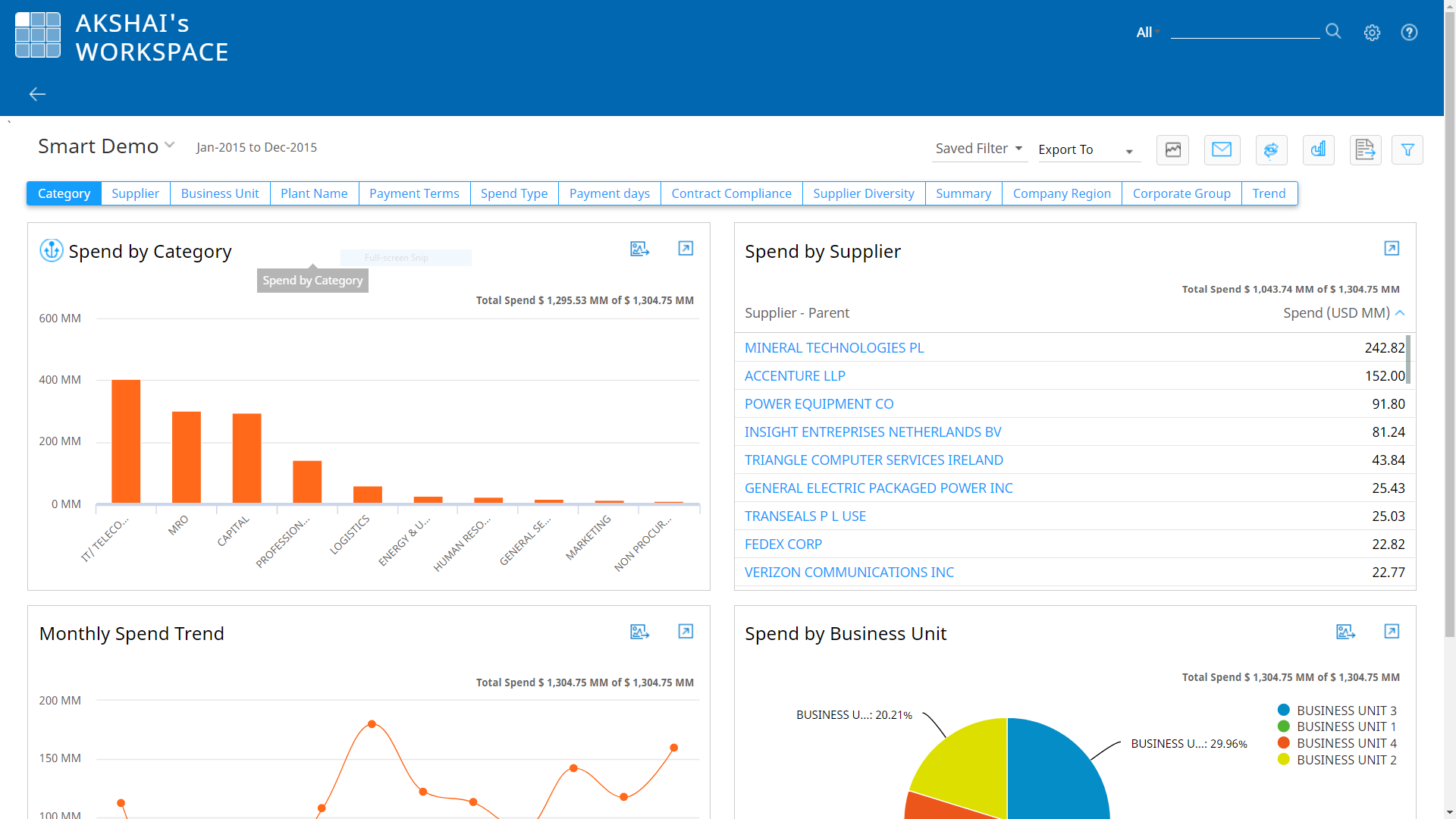
Task: Export Spend by Category chart as image
Action: click(x=639, y=249)
